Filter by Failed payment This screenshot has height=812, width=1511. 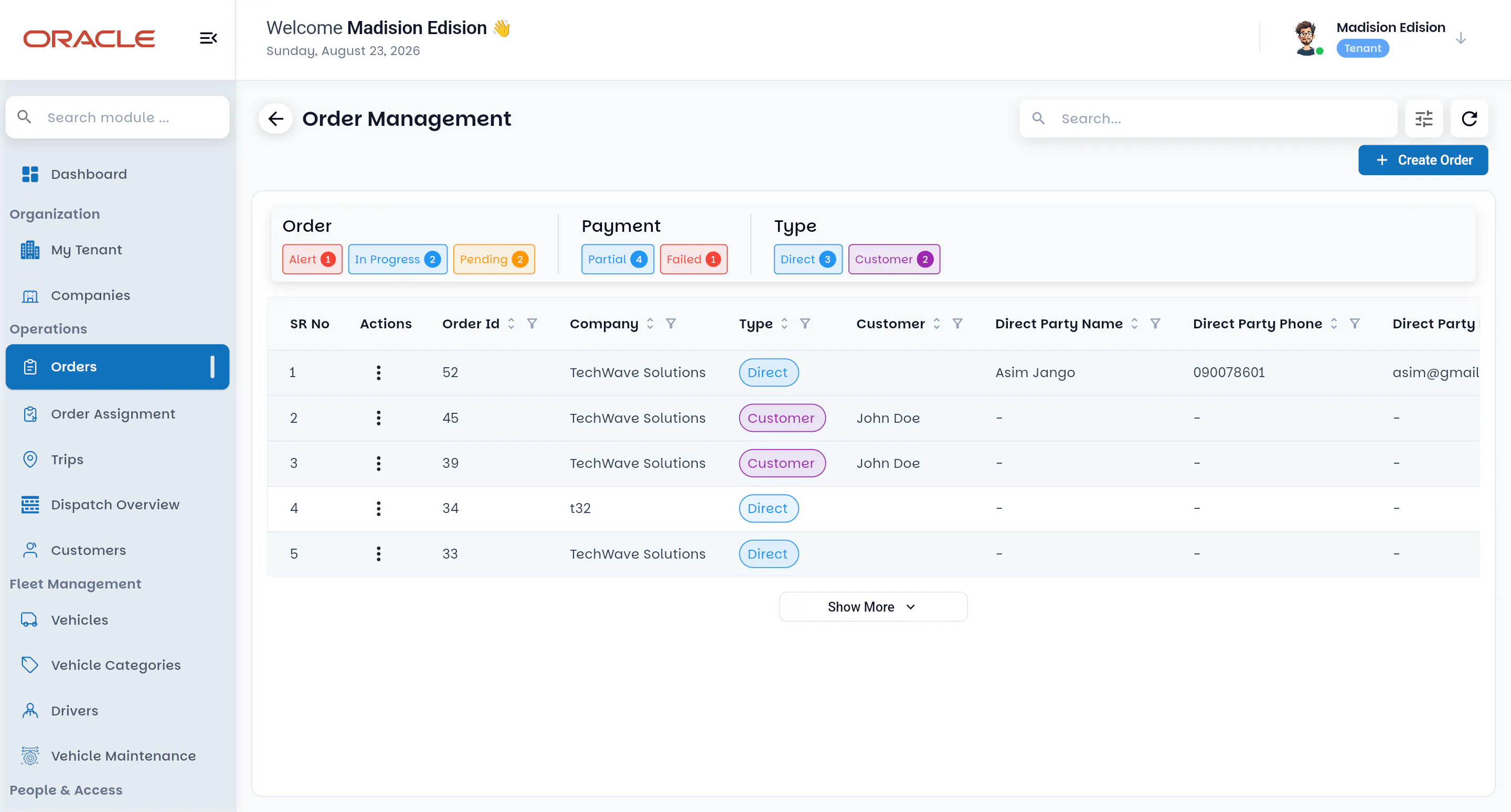[x=693, y=259]
